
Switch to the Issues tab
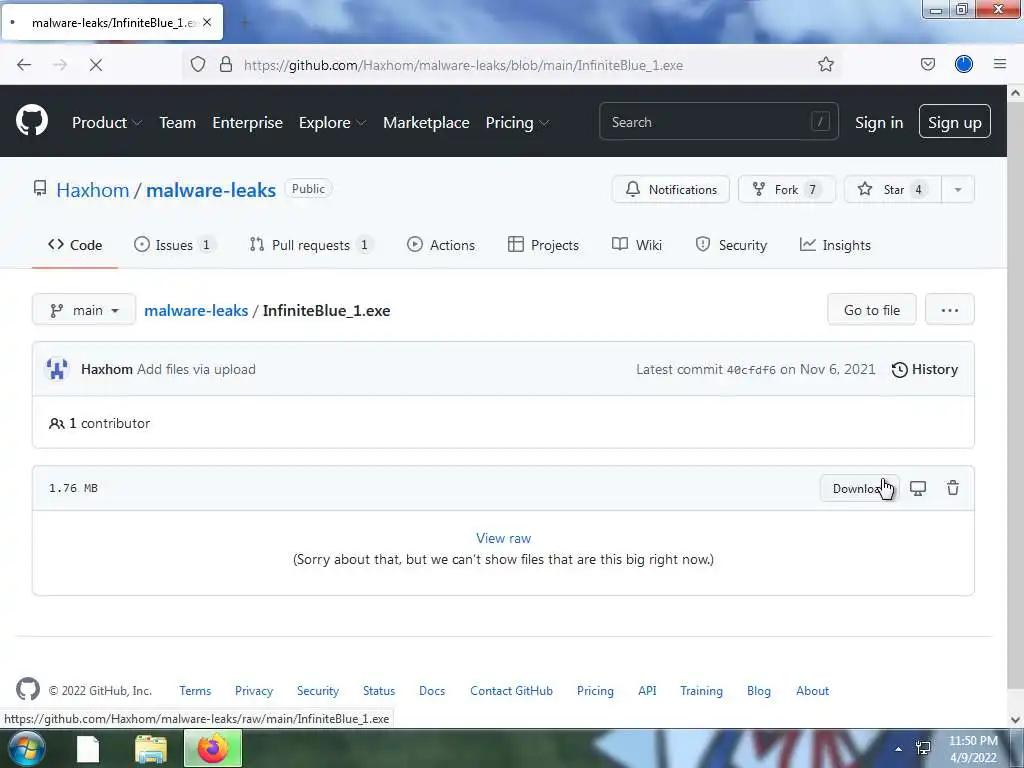coord(174,245)
